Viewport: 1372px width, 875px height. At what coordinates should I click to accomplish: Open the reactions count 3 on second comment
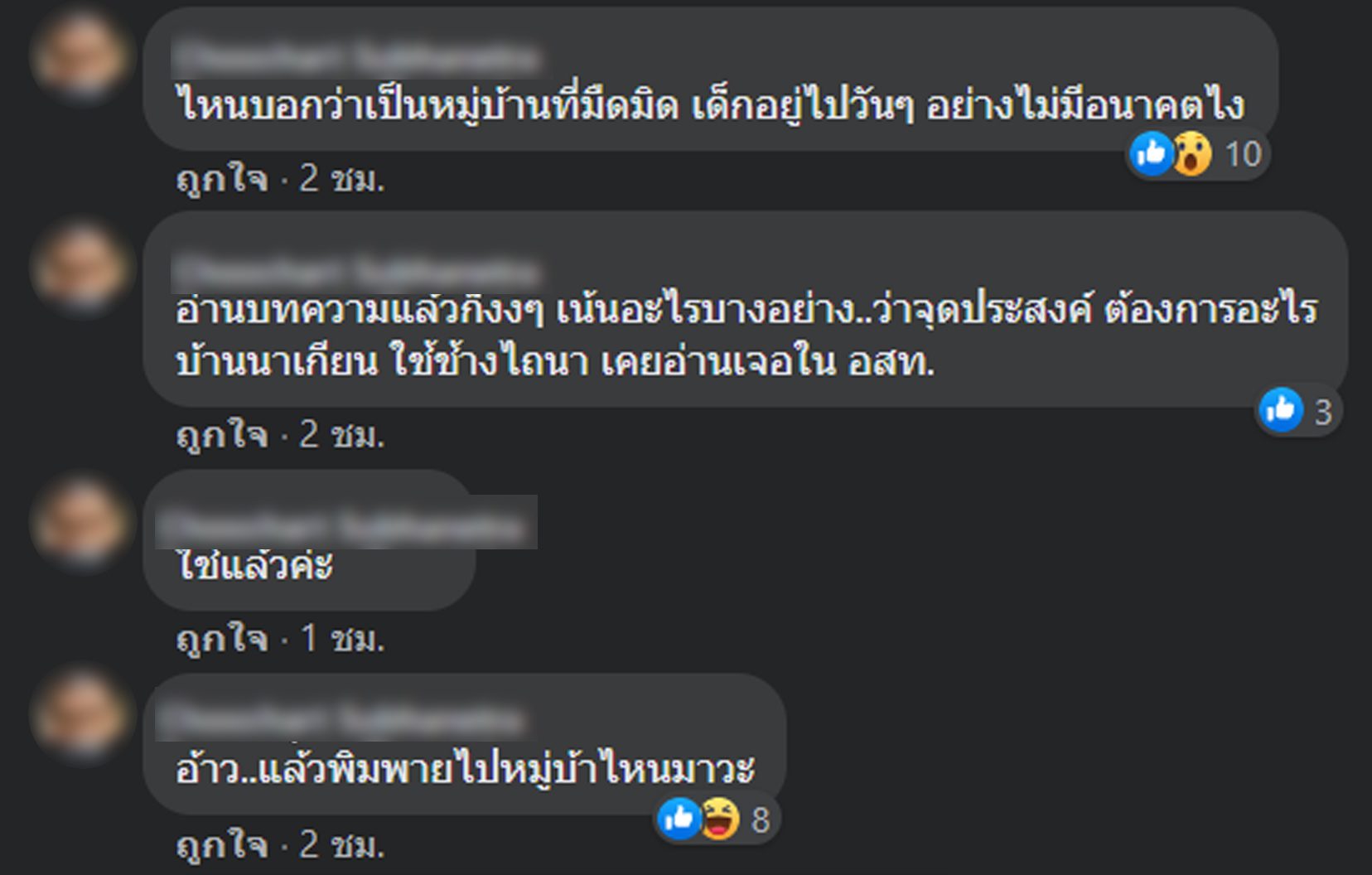point(1323,411)
